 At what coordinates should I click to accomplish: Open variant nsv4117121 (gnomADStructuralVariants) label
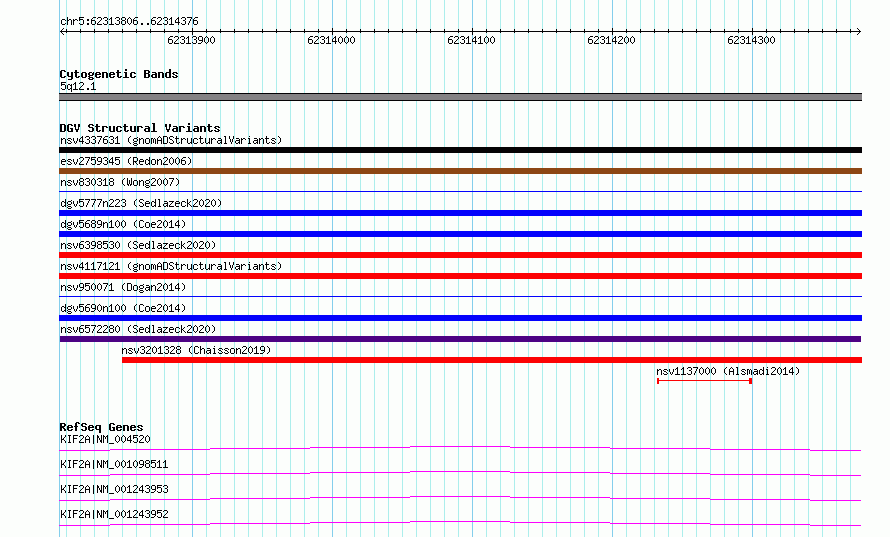pos(171,266)
